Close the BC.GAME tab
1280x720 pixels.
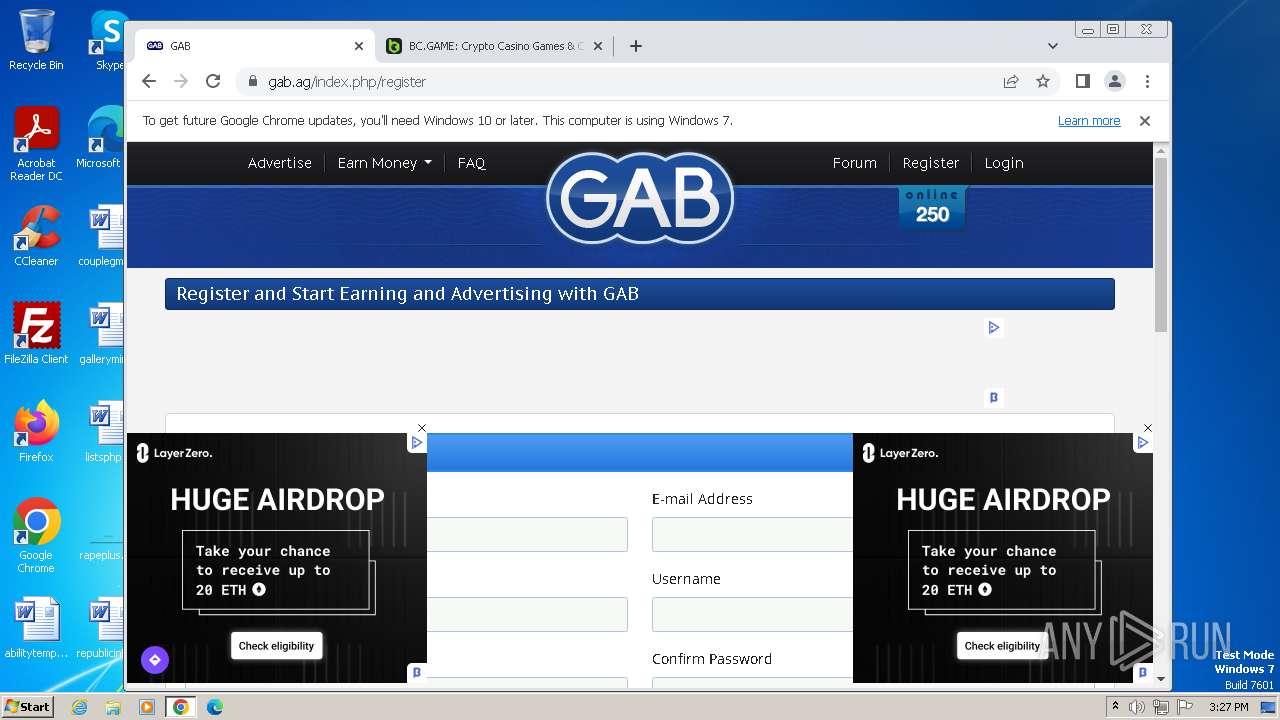pyautogui.click(x=598, y=46)
